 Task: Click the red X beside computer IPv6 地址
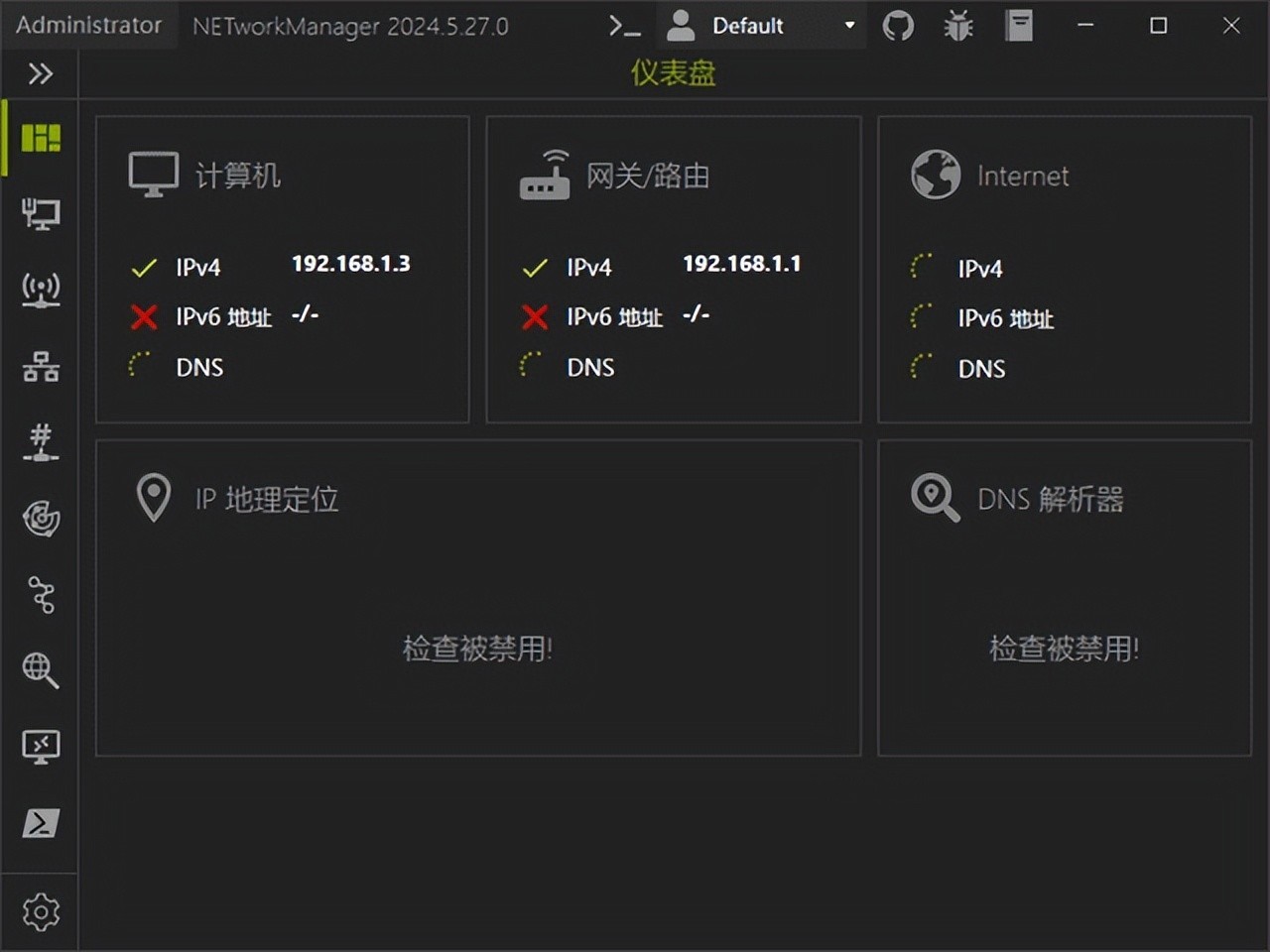[x=144, y=317]
